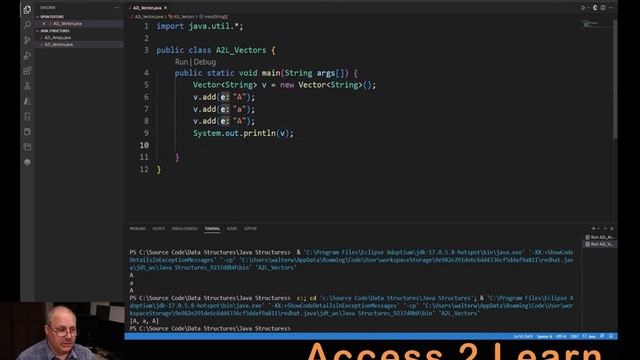Click the tenth activity bar panel icon
The width and height of the screenshot is (640, 360).
click(27, 147)
